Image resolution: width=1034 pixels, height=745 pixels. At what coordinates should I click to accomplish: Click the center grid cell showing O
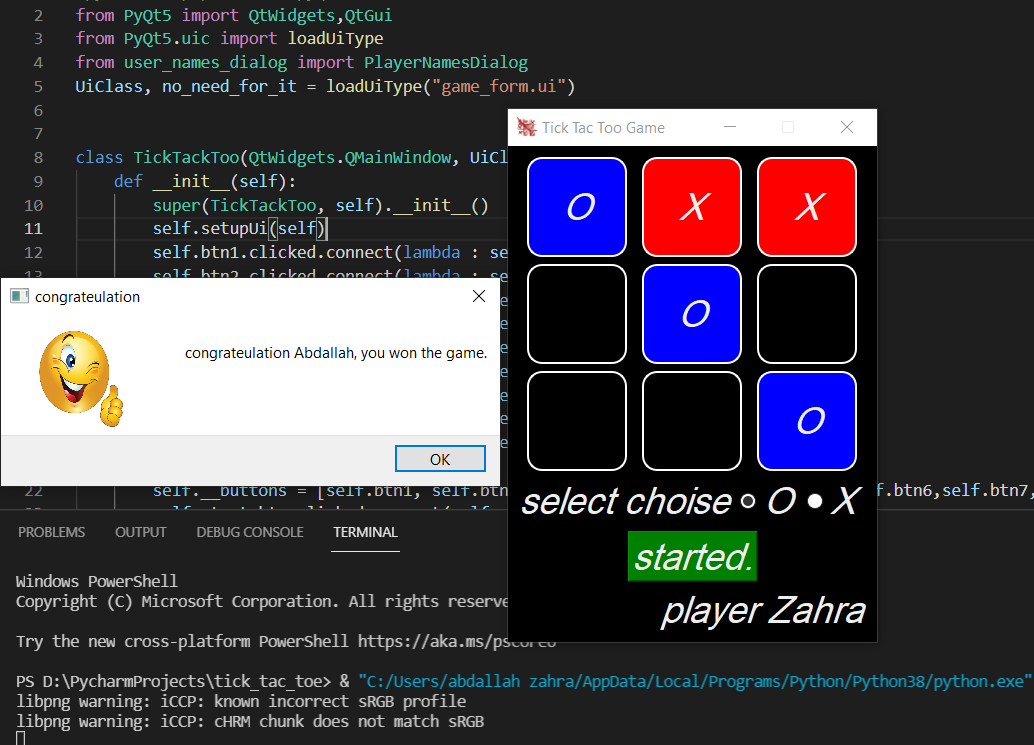click(x=692, y=314)
